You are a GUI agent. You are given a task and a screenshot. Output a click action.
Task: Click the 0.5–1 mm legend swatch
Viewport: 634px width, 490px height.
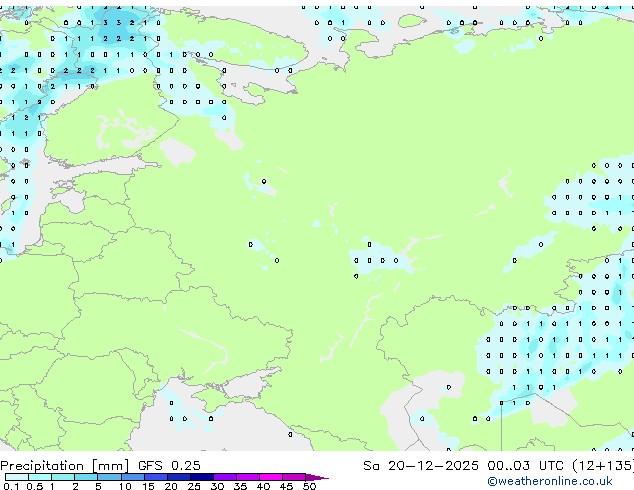(40, 477)
